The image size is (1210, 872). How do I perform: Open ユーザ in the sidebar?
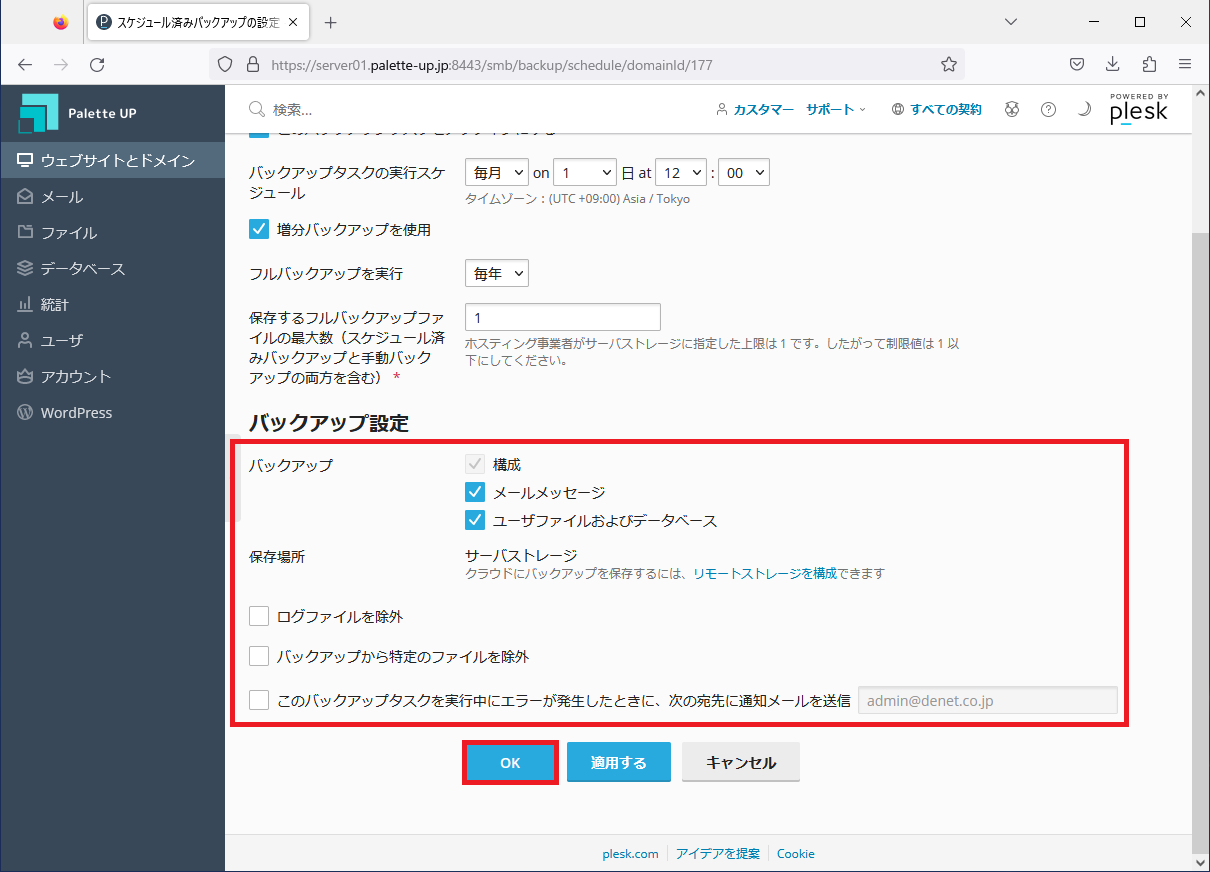pos(112,341)
